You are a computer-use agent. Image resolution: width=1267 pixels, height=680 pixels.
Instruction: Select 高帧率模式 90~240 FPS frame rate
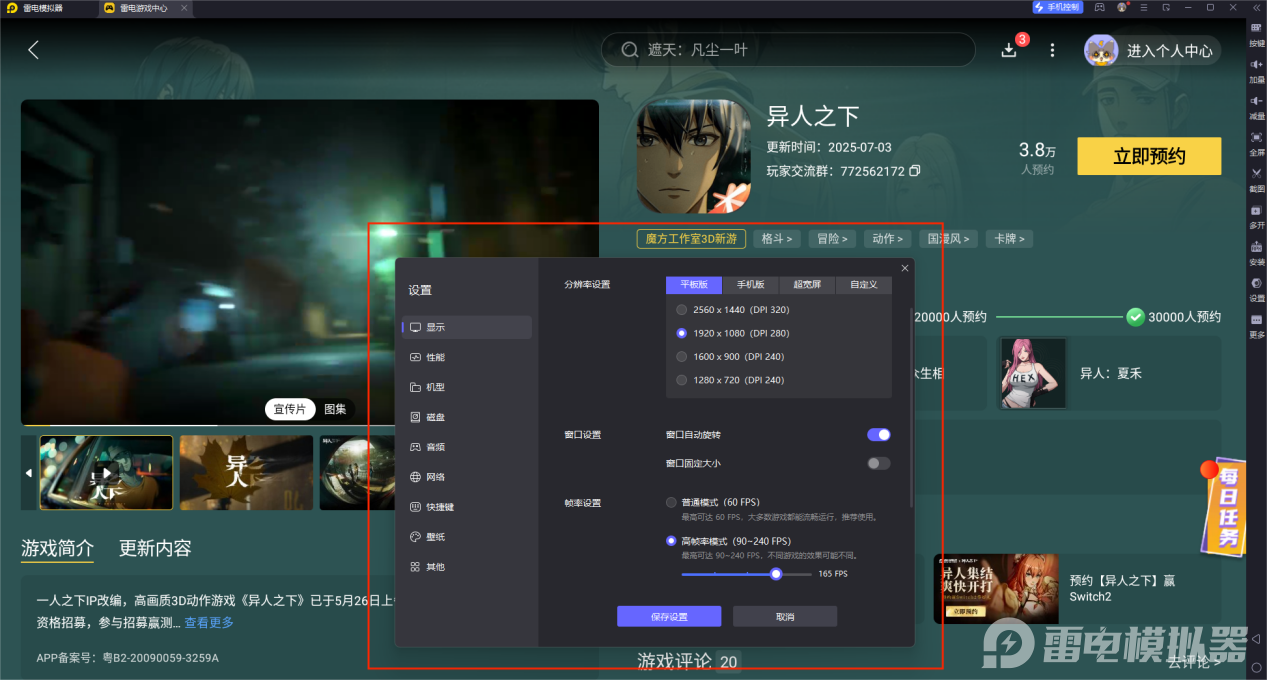click(x=728, y=541)
